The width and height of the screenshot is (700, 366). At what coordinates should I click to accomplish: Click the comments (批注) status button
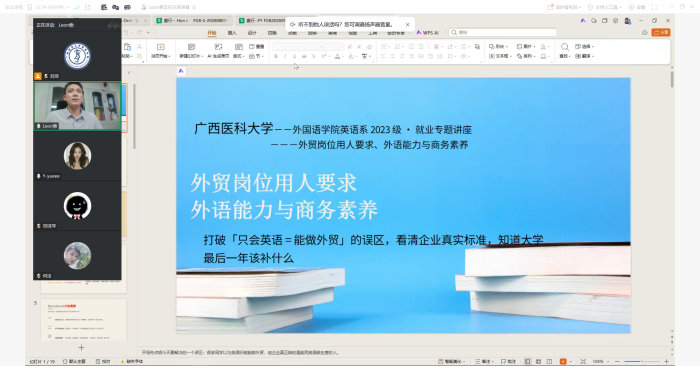pos(508,362)
